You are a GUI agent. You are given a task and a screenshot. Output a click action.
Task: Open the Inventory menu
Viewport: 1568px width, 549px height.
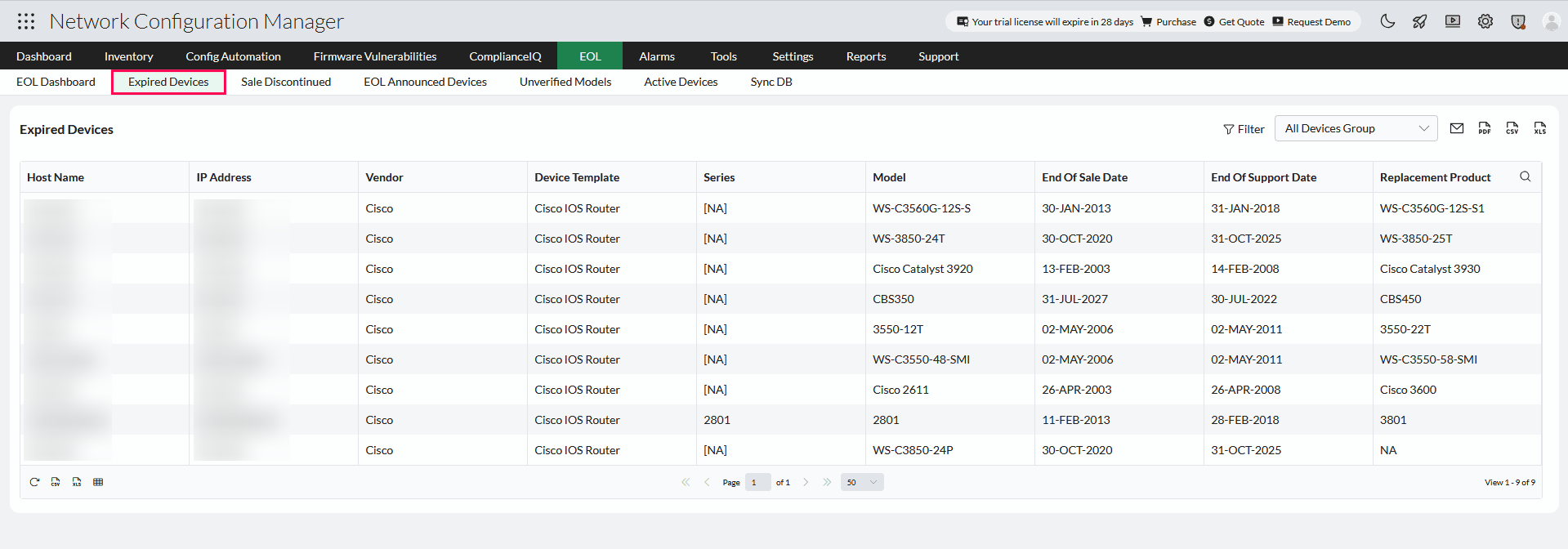128,56
